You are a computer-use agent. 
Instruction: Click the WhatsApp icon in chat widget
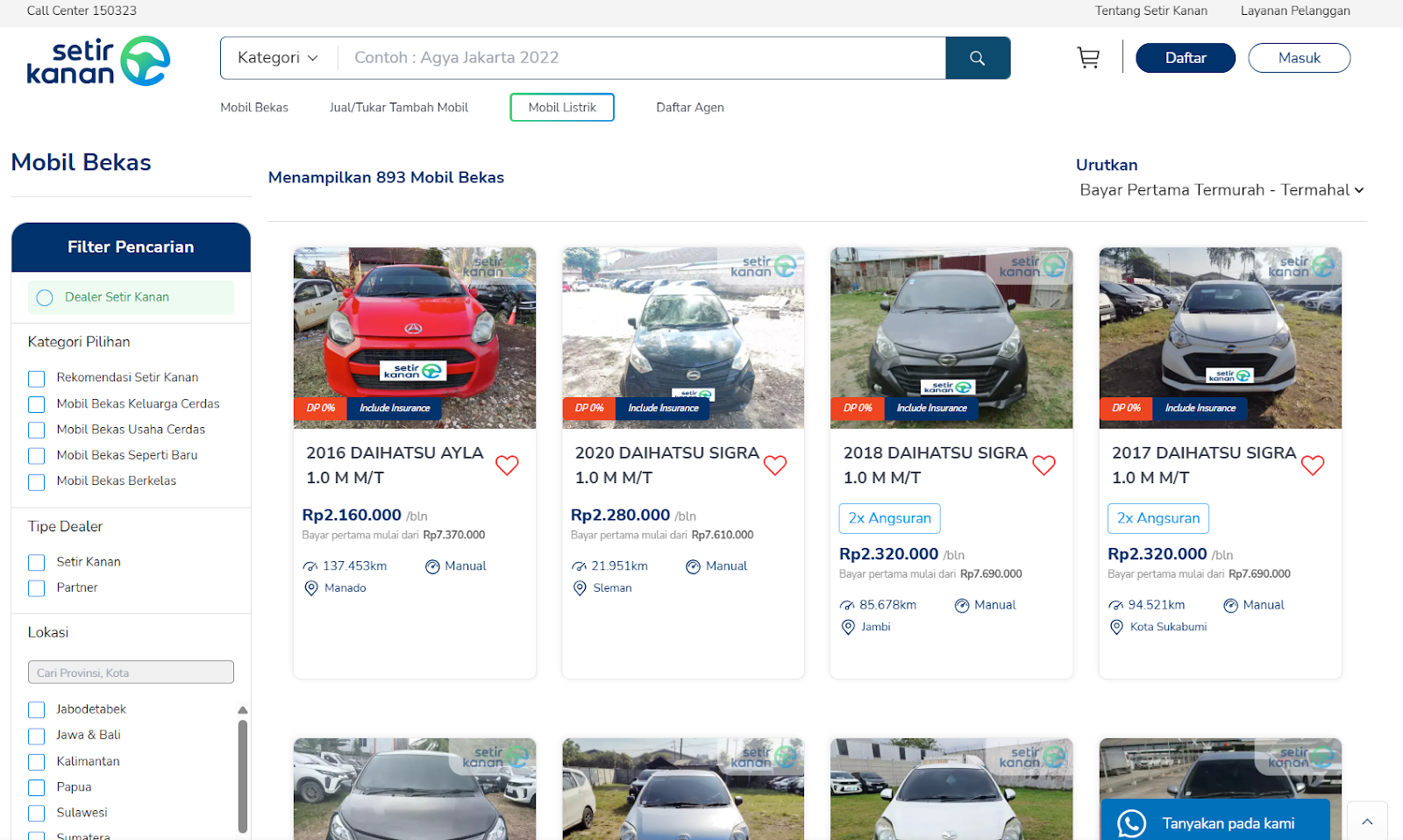click(x=1131, y=823)
